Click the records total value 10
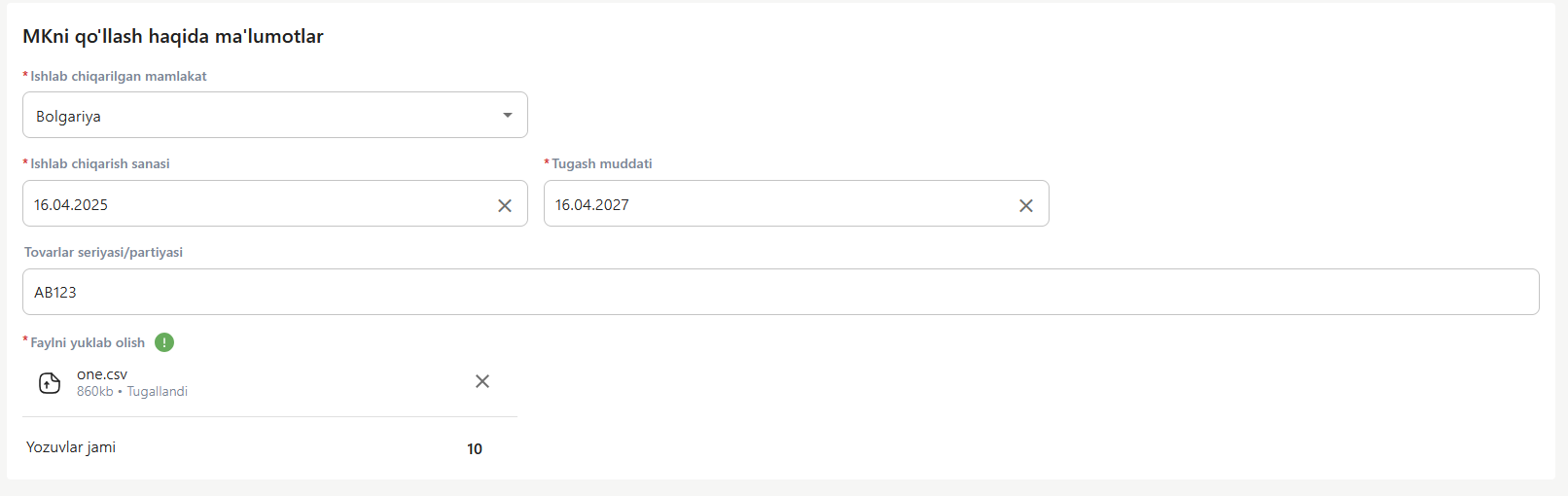Viewport: 1568px width, 496px height. (475, 448)
